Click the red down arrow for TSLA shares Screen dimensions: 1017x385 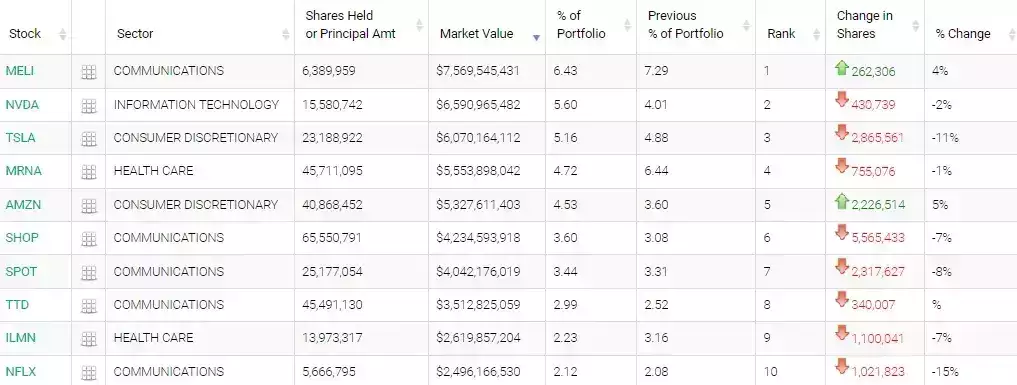click(x=842, y=133)
